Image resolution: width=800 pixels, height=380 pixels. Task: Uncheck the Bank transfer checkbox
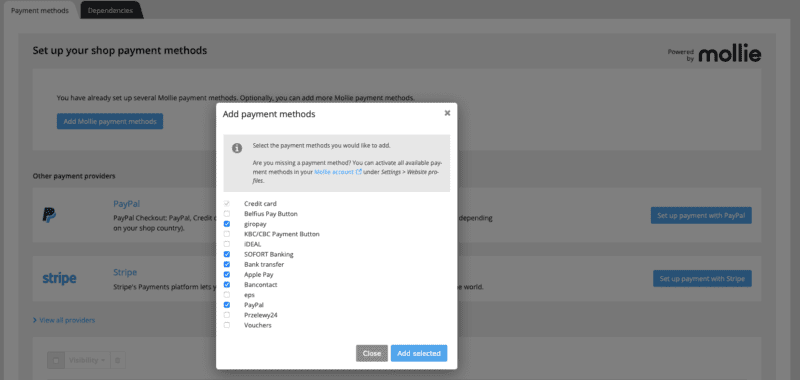tap(227, 264)
